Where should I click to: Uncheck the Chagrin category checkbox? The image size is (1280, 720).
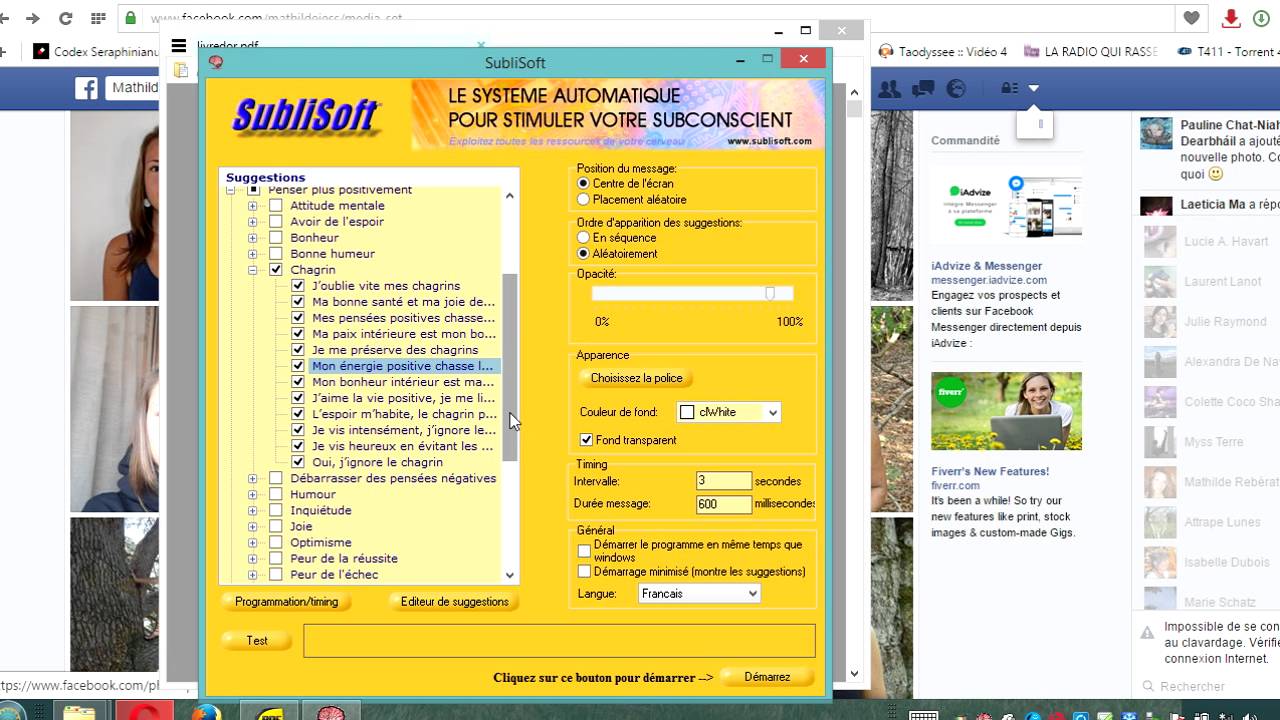(x=276, y=270)
